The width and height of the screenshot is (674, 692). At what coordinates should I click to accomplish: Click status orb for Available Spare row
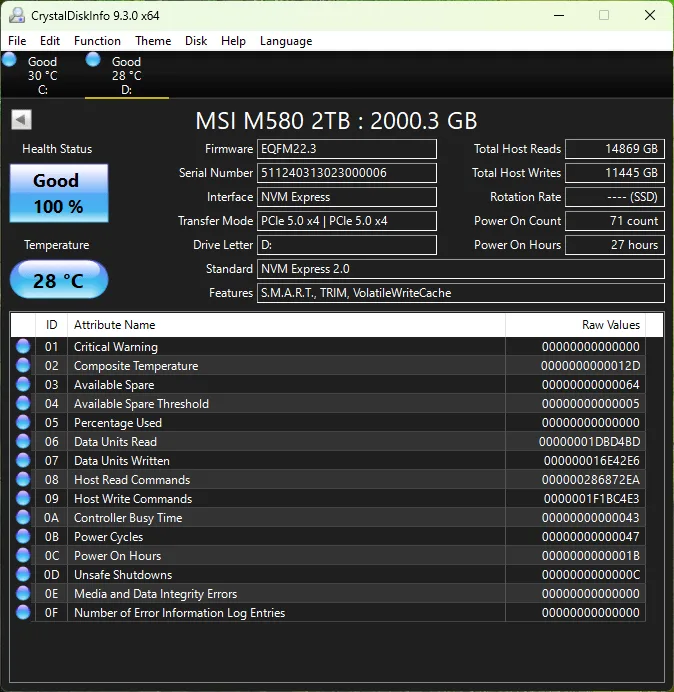(23, 384)
